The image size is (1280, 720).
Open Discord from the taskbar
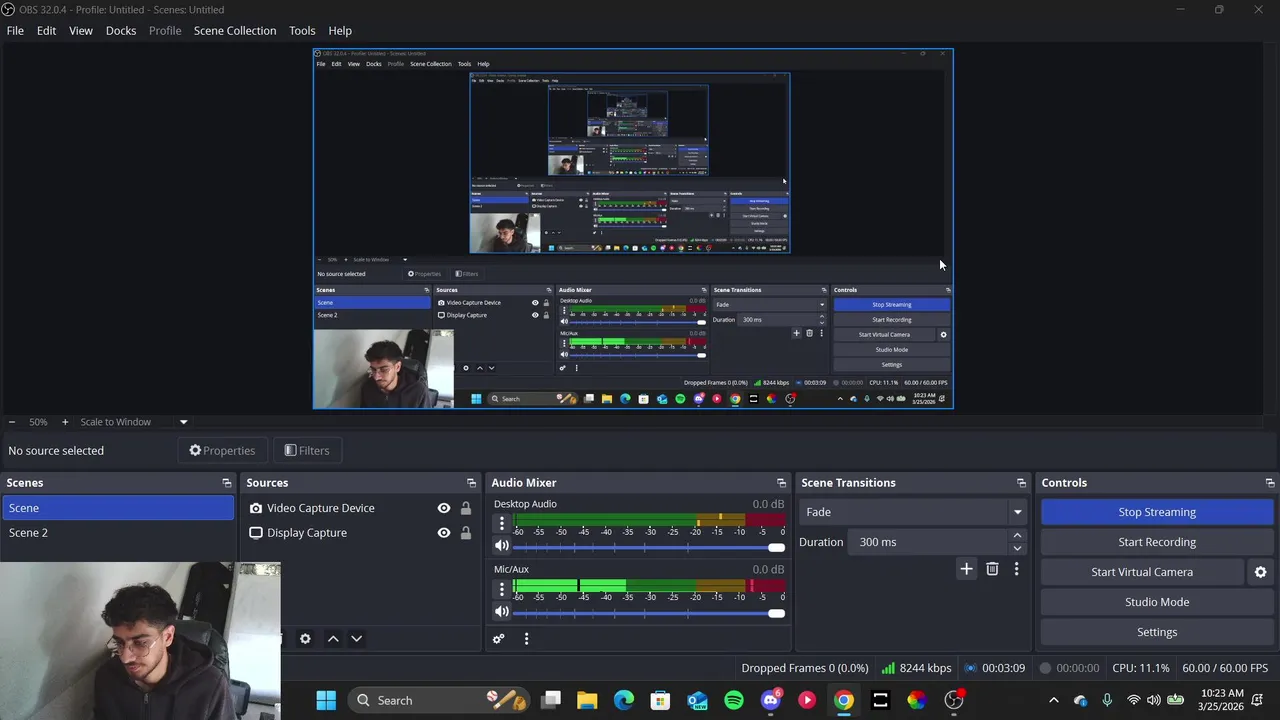tap(771, 700)
